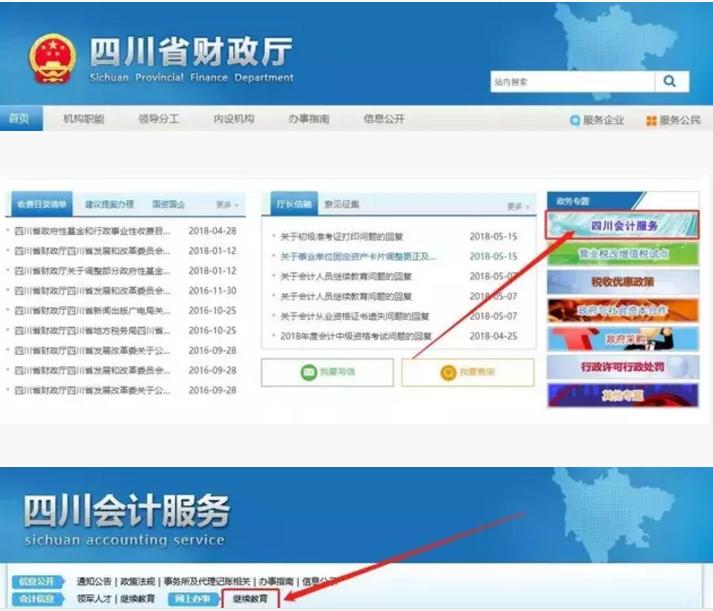Click 继续教育 next to 网上办事
This screenshot has width=713, height=611.
coord(250,599)
